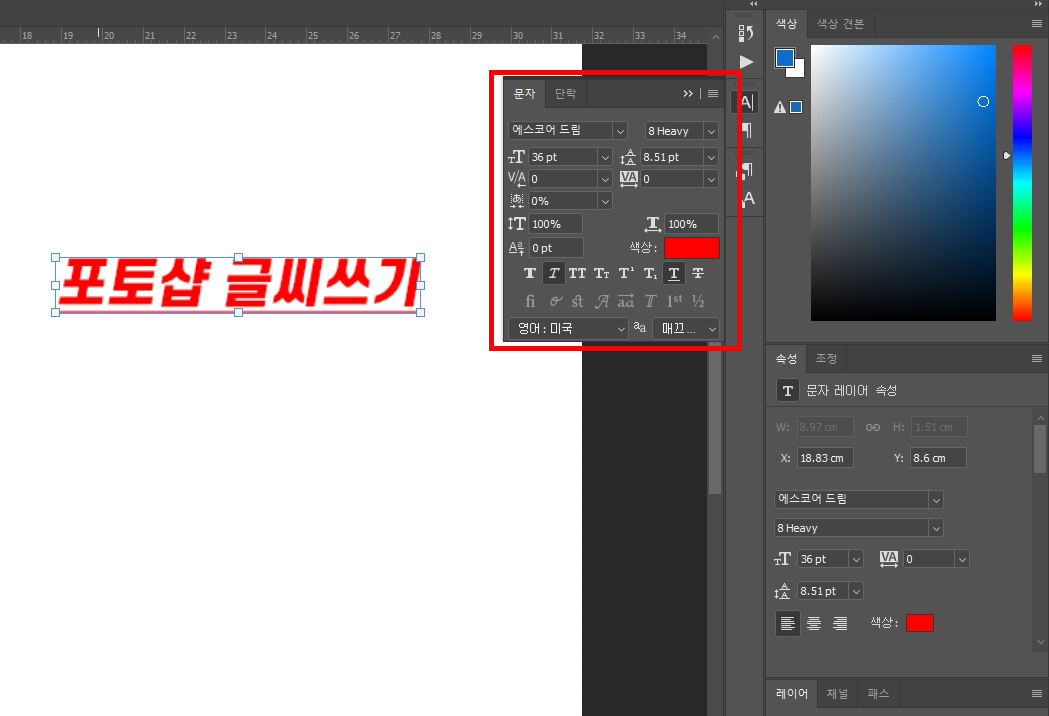Viewport: 1049px width, 716px height.
Task: Open the red text color swatch in Character panel
Action: [692, 248]
